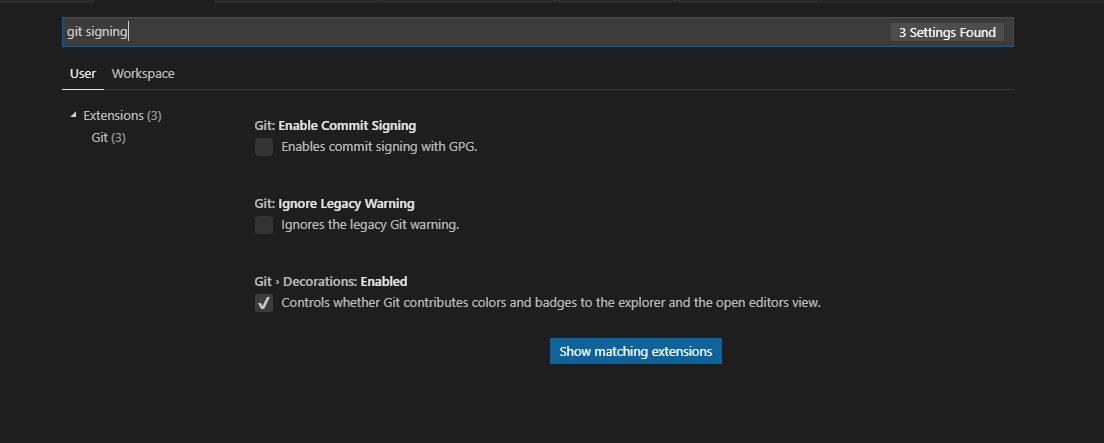Image resolution: width=1104 pixels, height=443 pixels.
Task: Select 'Git (3)' in the settings tree
Action: pyautogui.click(x=108, y=137)
